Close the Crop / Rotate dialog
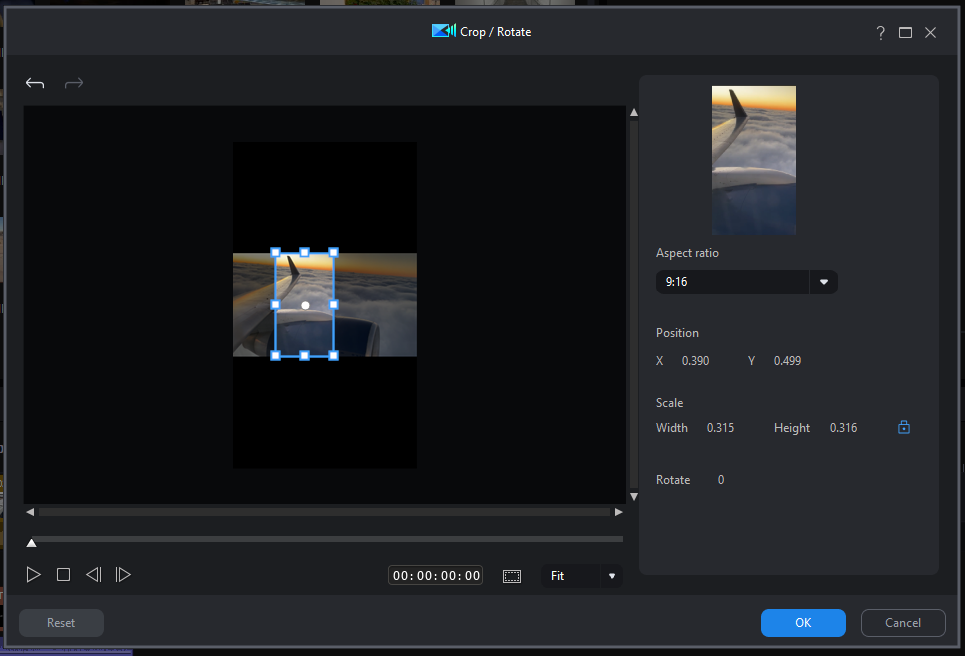Image resolution: width=965 pixels, height=656 pixels. click(931, 33)
